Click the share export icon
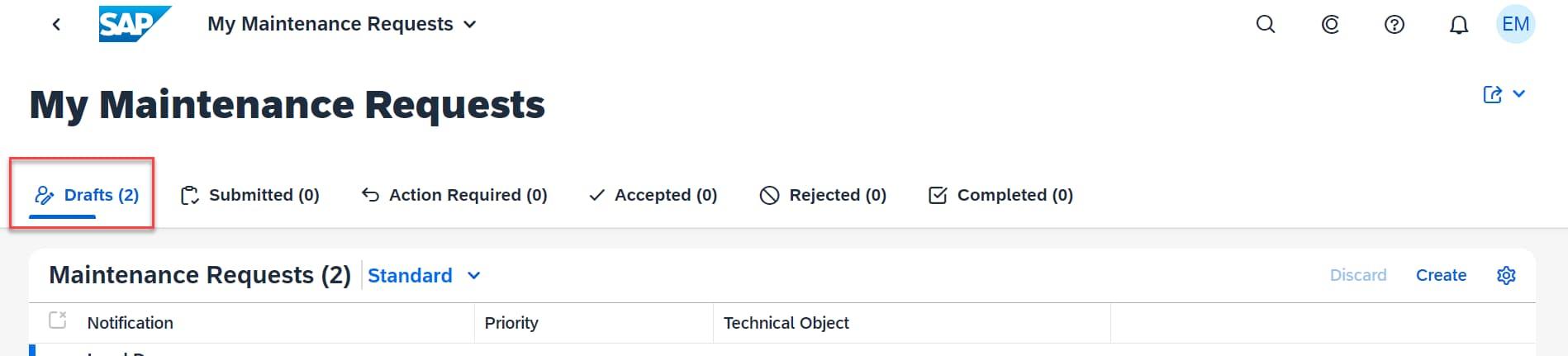Viewport: 1568px width, 356px height. pyautogui.click(x=1492, y=94)
